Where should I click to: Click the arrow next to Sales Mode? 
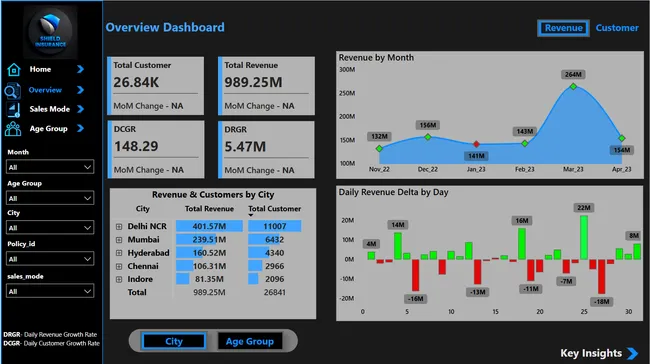80,109
